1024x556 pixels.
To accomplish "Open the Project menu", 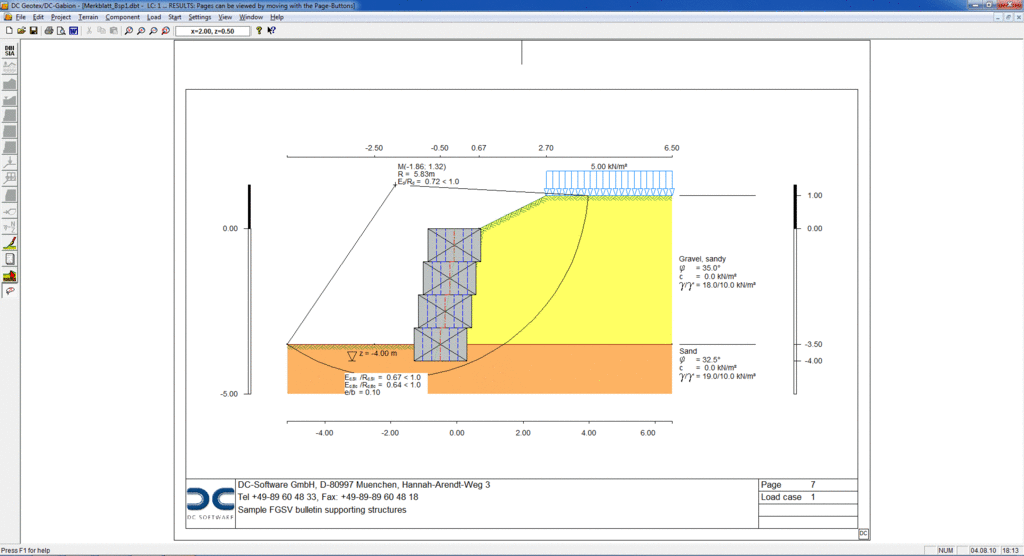I will click(x=61, y=17).
